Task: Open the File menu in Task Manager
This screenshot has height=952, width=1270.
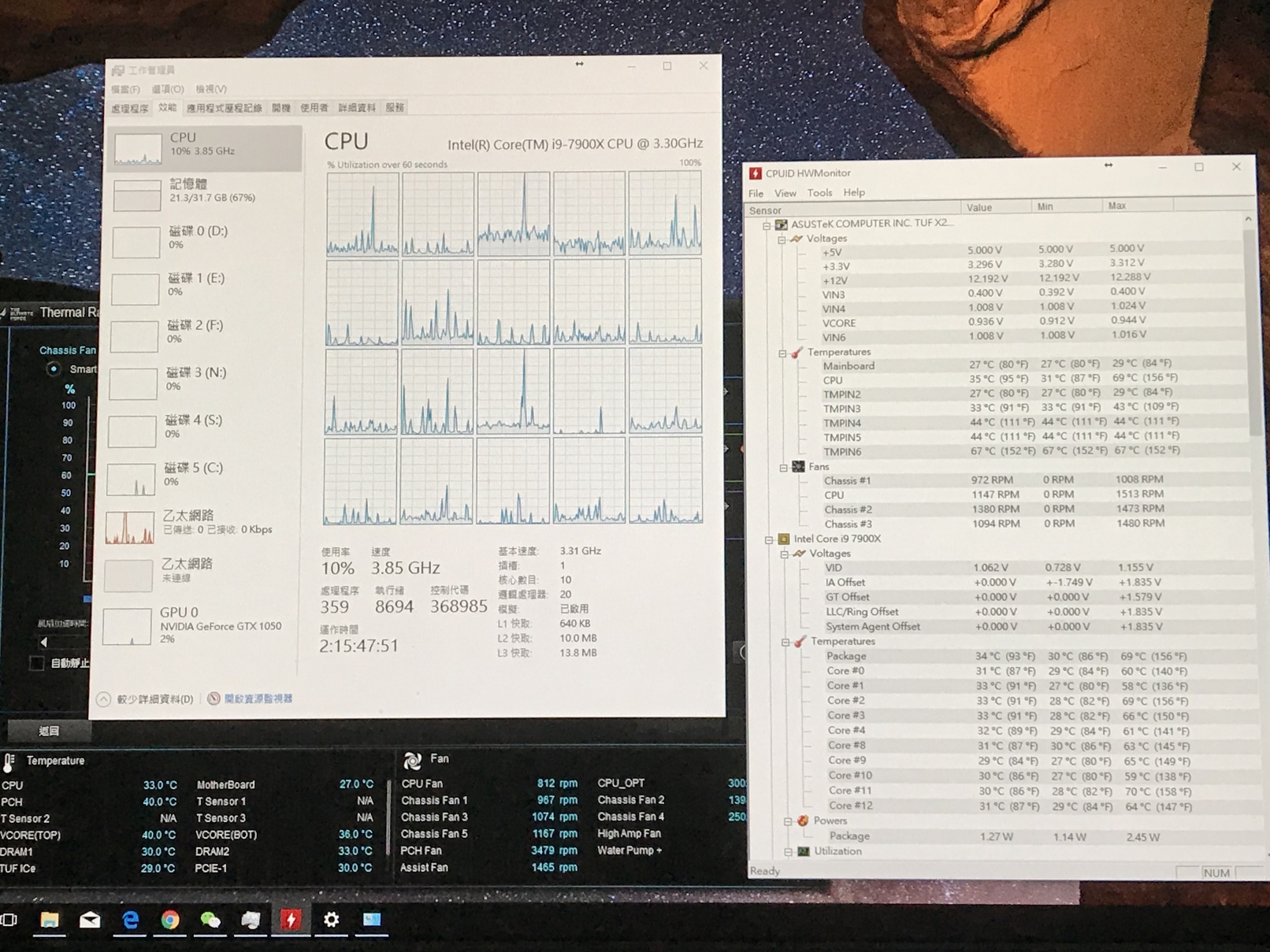Action: tap(125, 90)
